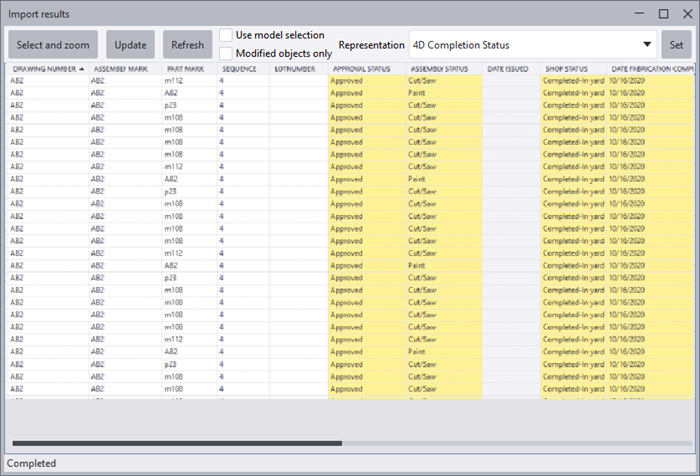Enable the Use model selection checkbox
Image resolution: width=700 pixels, height=476 pixels.
226,35
